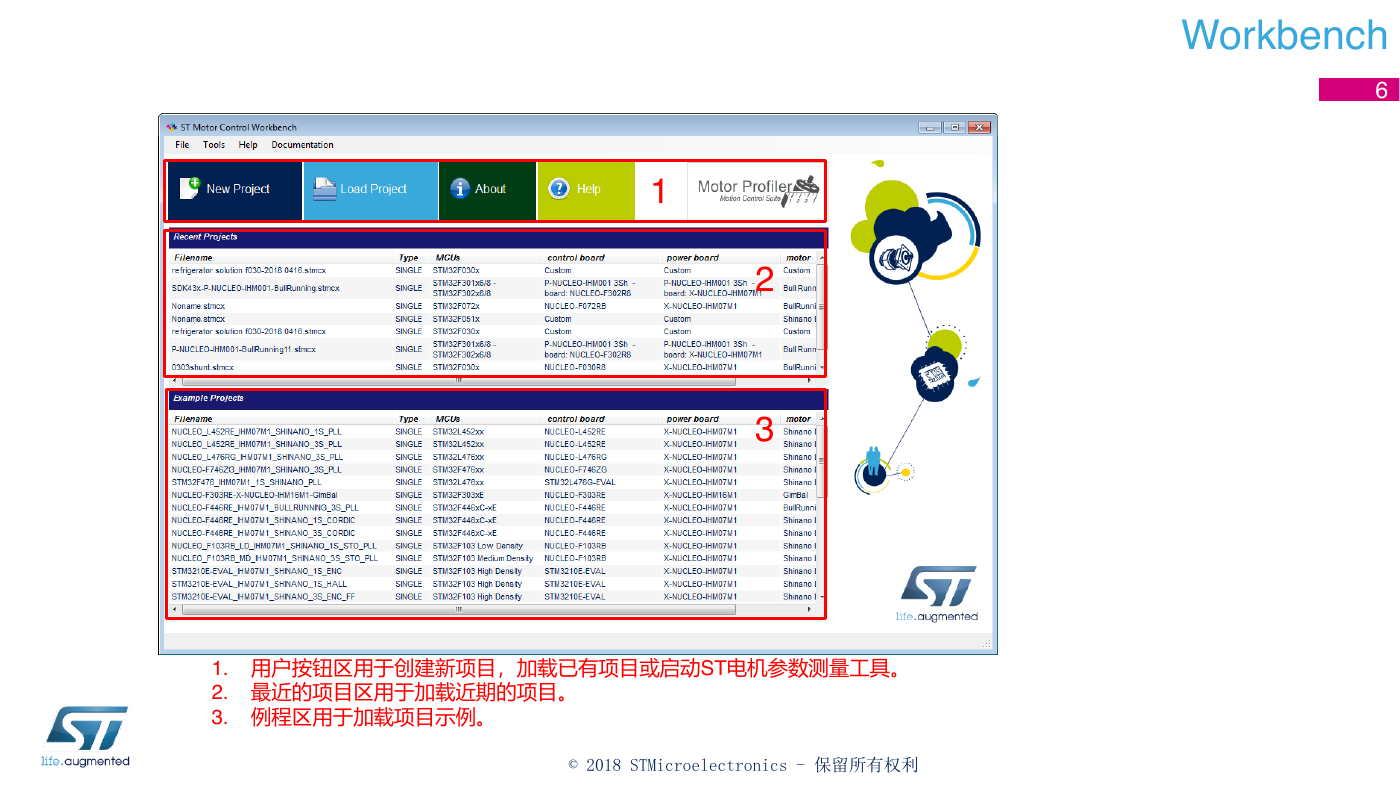
Task: Select SDK43x-P-NUCLEO-IHM001-BullRunning.stmcx recent project
Action: pyautogui.click(x=493, y=288)
